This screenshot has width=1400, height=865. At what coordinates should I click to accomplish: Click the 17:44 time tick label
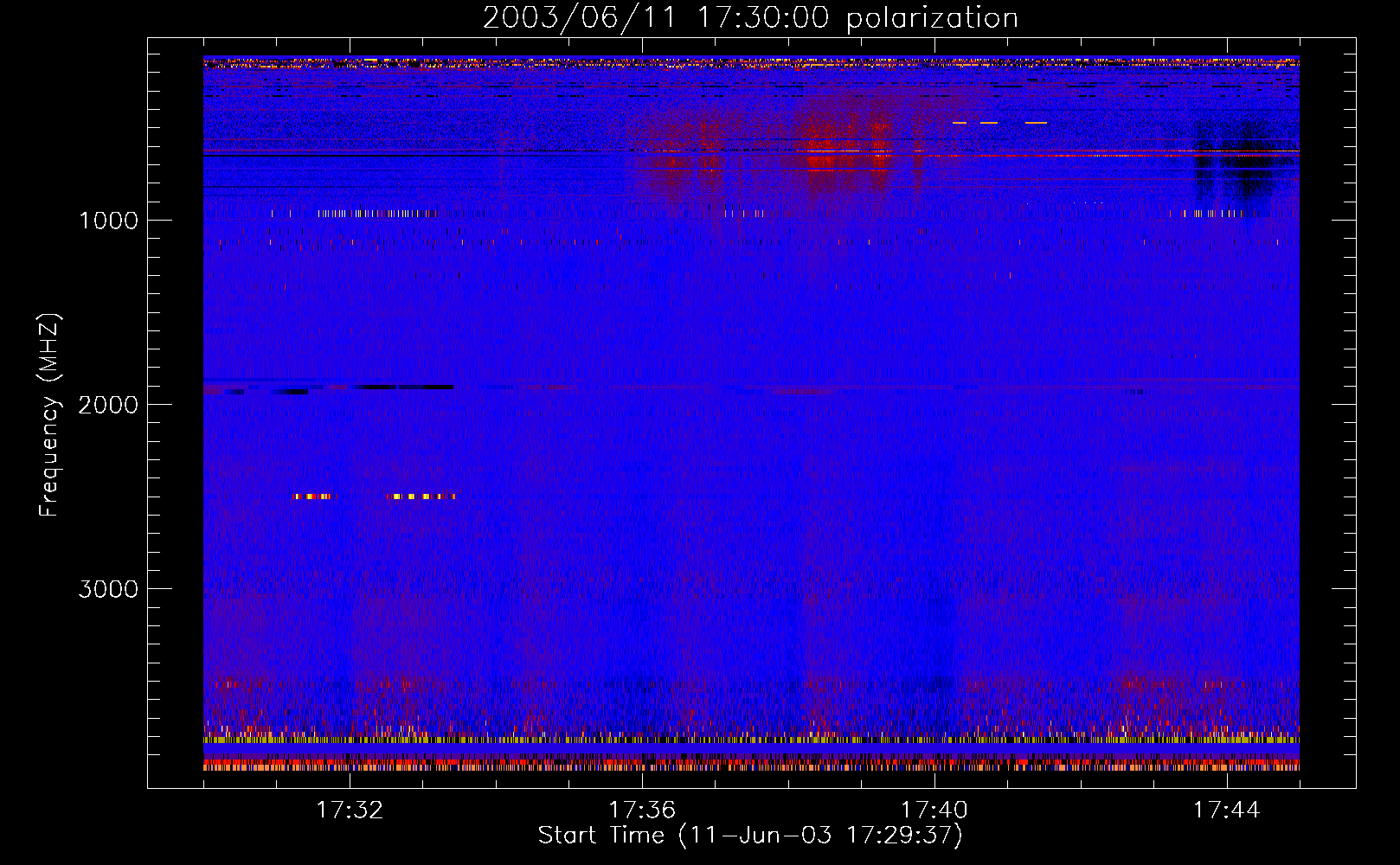[1227, 810]
